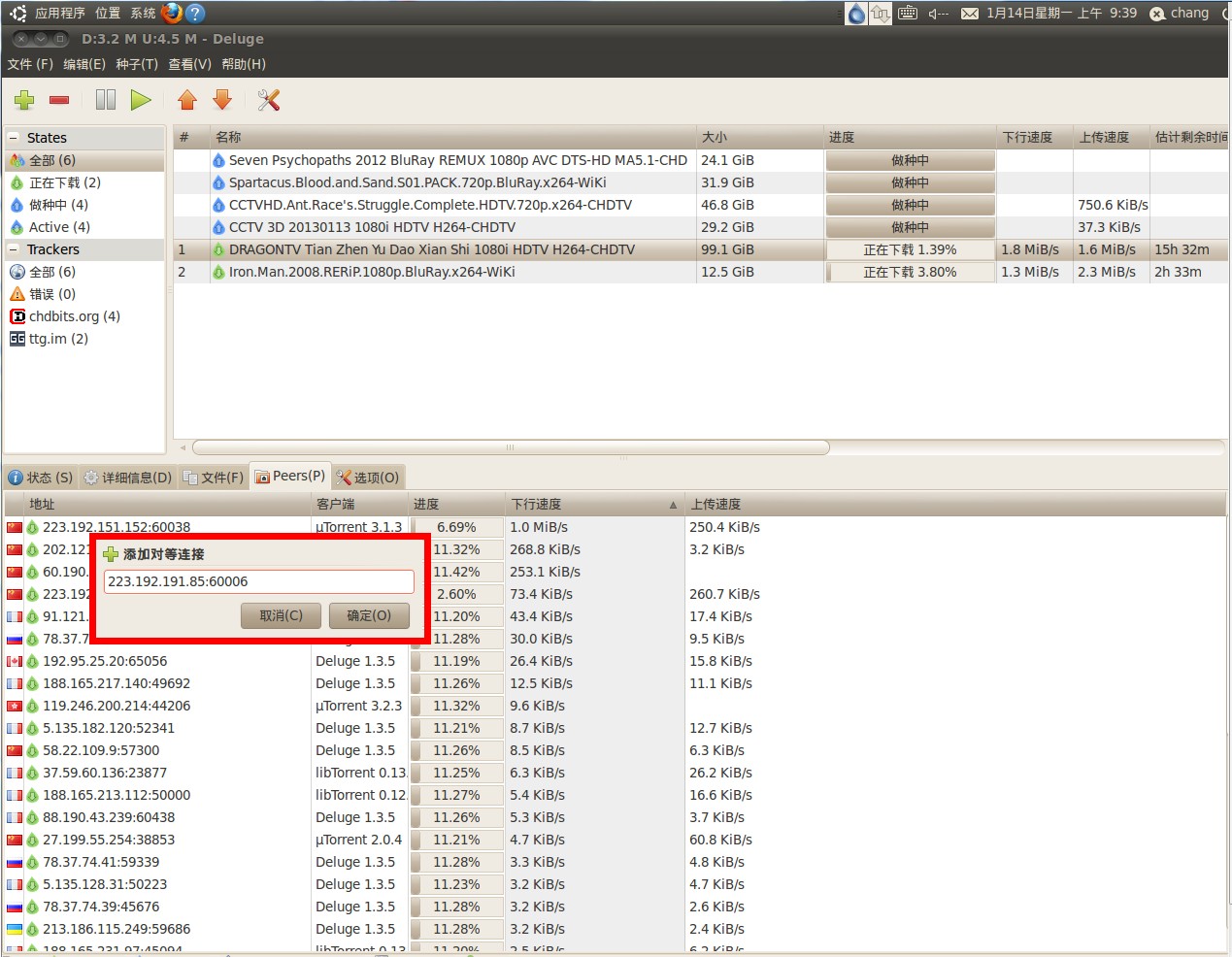Click the 6.69% peer progress bar

pyautogui.click(x=456, y=527)
